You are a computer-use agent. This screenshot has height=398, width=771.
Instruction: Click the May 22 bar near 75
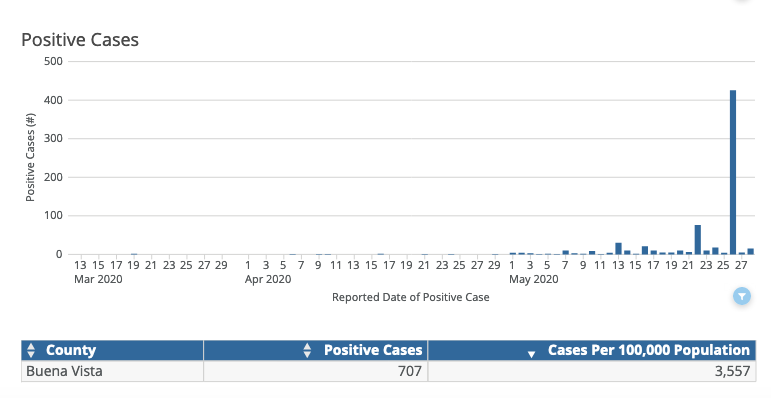[697, 240]
